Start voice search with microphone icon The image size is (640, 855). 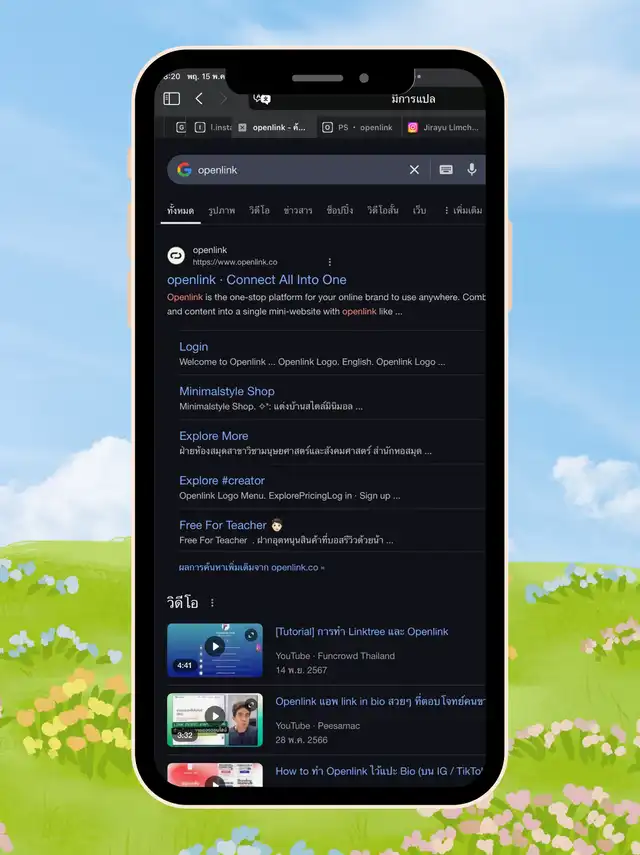(x=472, y=170)
